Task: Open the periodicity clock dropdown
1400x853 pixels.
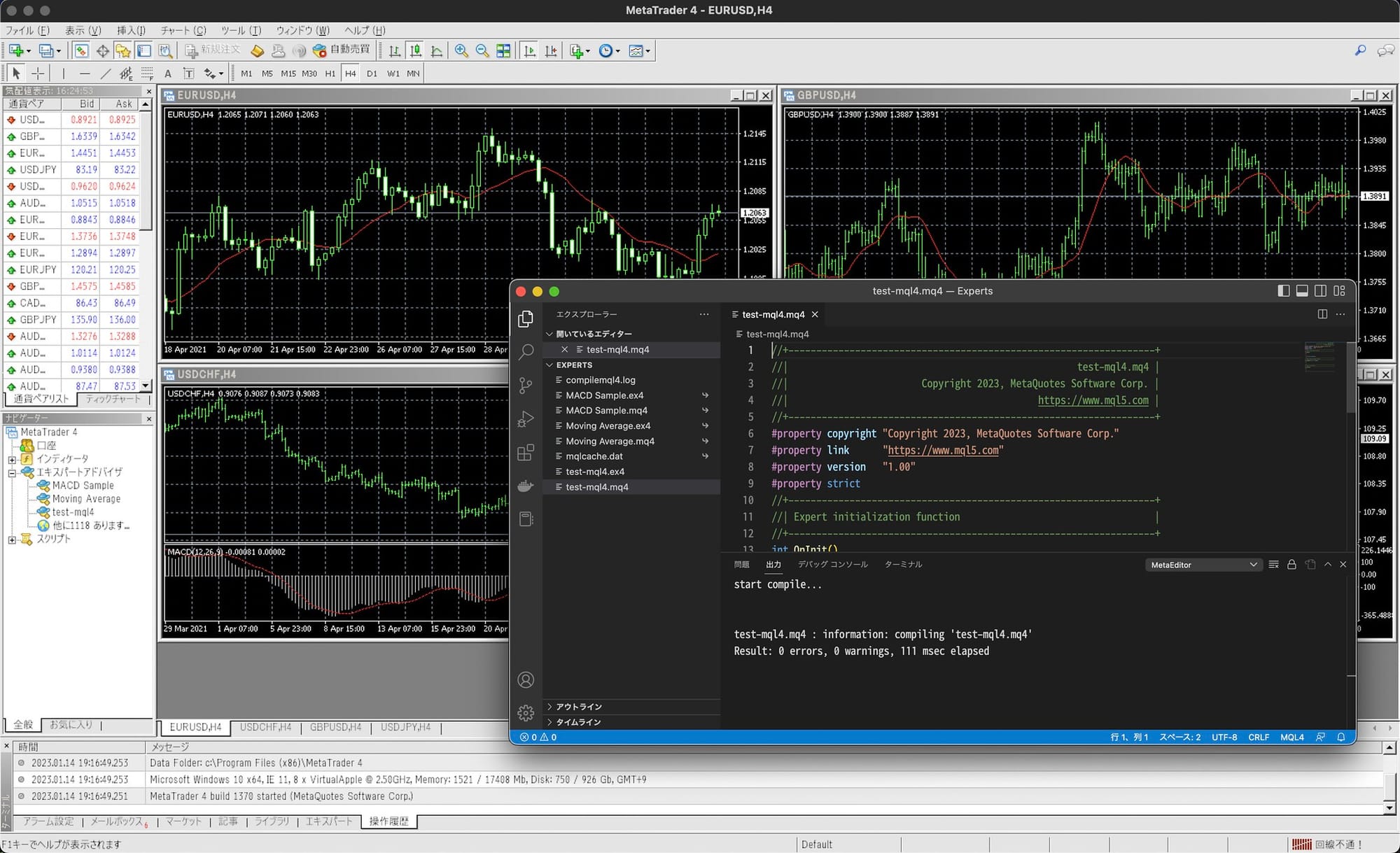Action: coord(609,50)
